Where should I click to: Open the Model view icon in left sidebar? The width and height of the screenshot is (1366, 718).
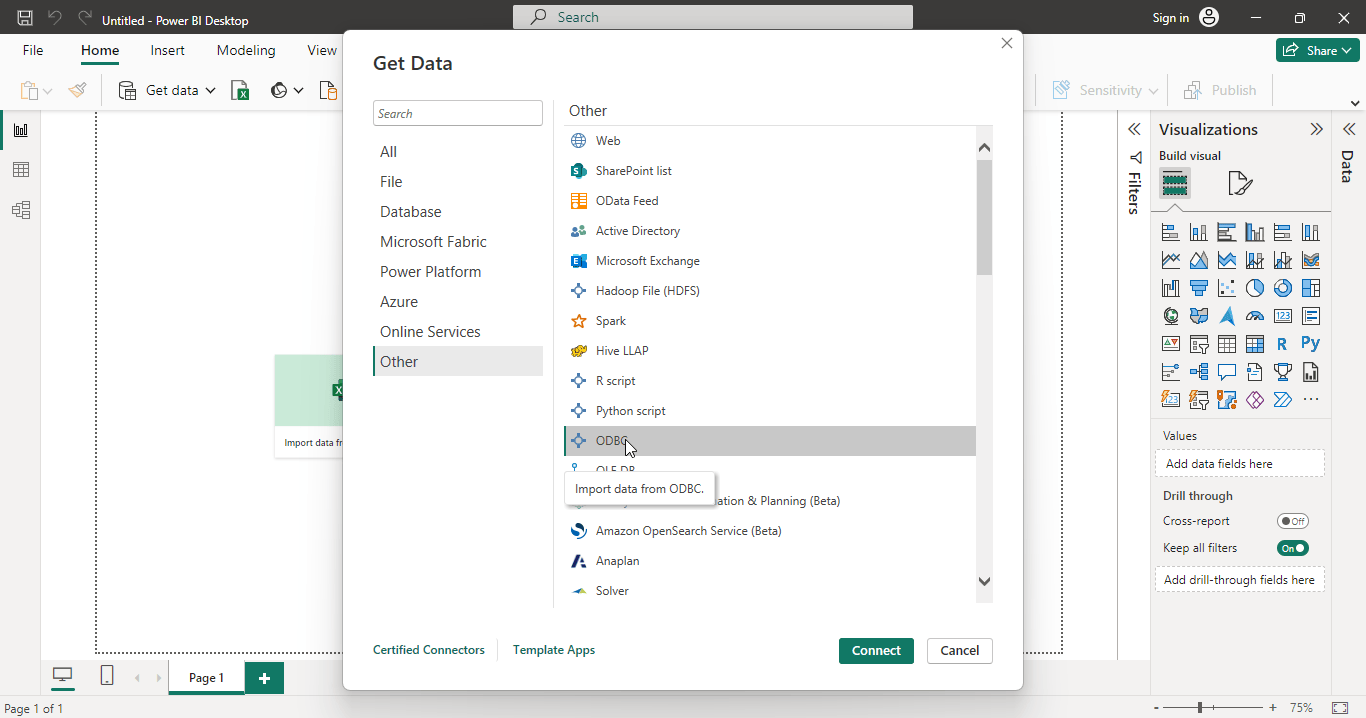(20, 210)
